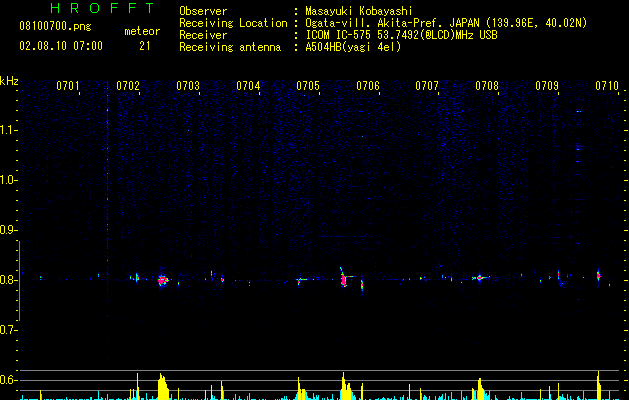Screen dimensions: 629x400
Task: Click the meteor count label
Action: coord(142,31)
